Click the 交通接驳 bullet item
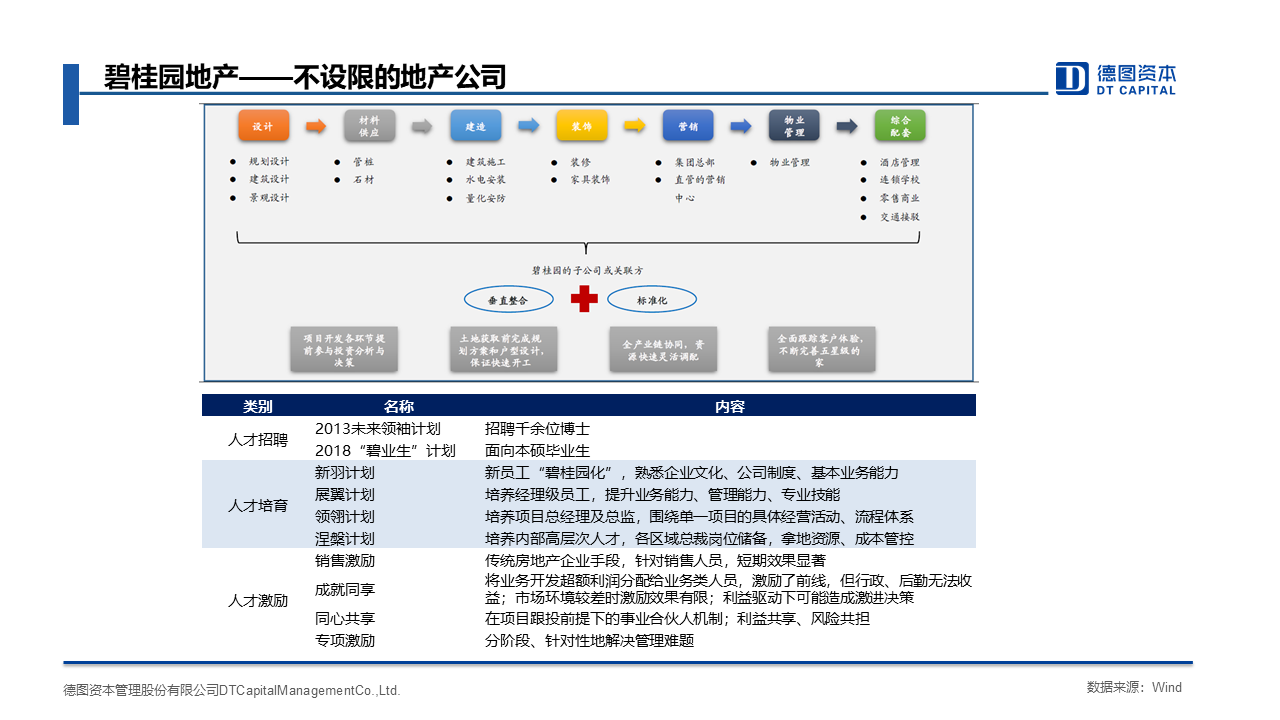1280x720 pixels. 900,216
